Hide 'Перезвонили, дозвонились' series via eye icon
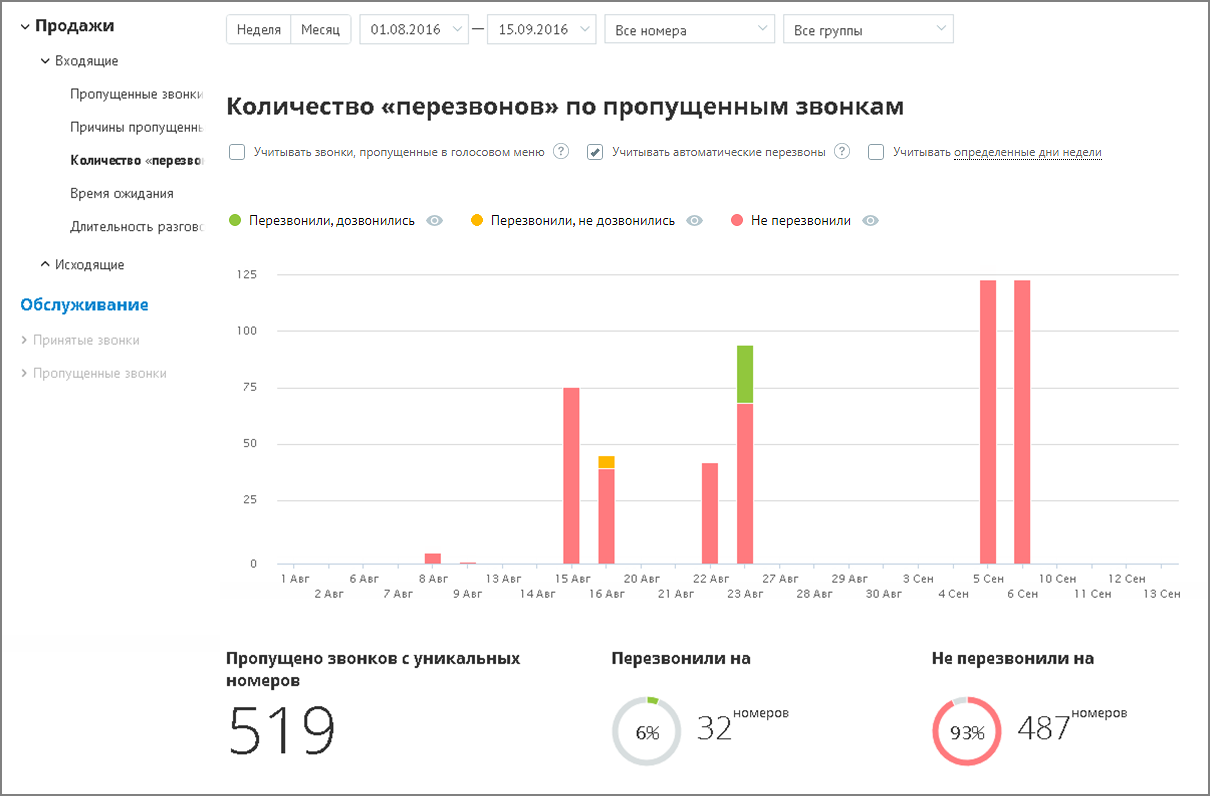This screenshot has width=1210, height=796. pyautogui.click(x=434, y=221)
